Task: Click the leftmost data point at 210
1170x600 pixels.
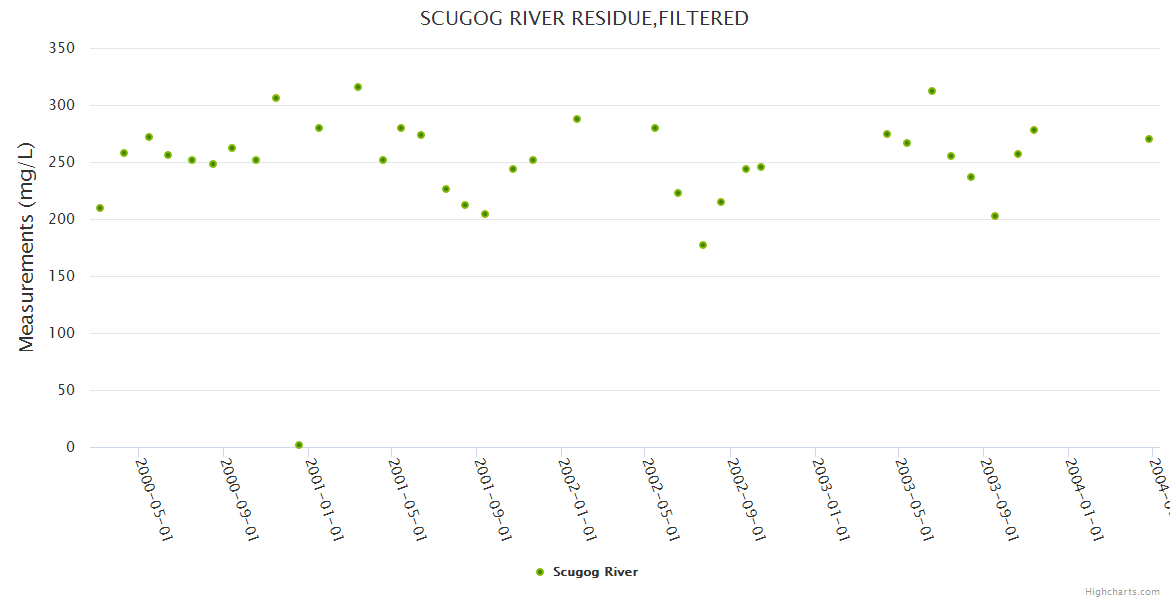Action: pos(100,208)
